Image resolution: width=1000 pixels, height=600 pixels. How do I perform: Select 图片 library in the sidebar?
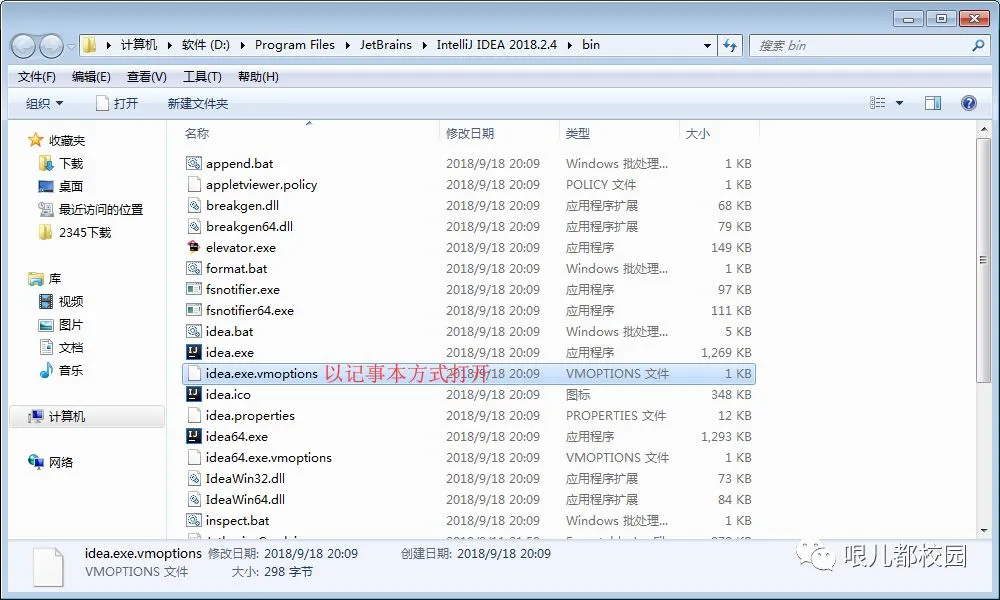coord(61,325)
